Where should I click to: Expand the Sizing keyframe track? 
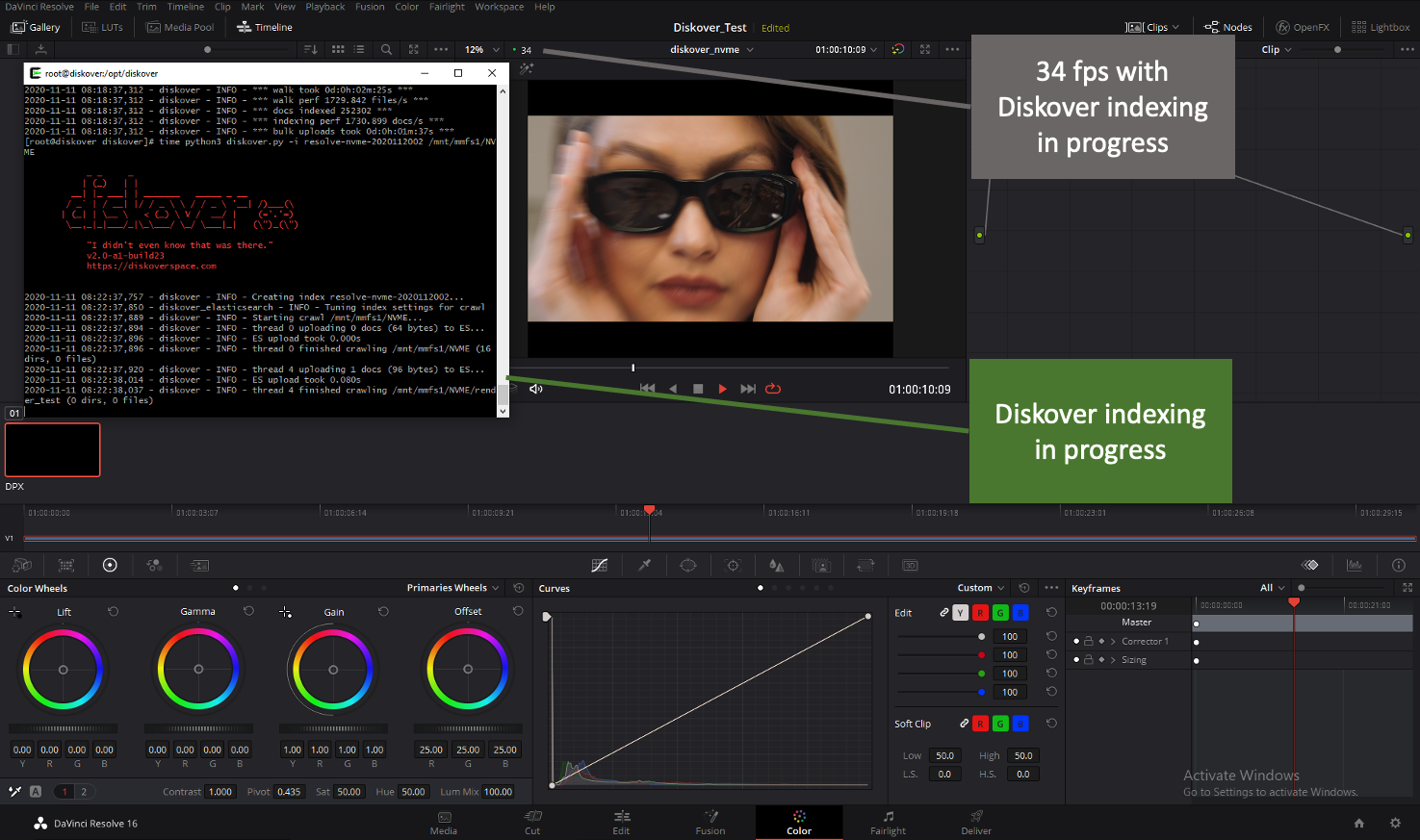pyautogui.click(x=1113, y=660)
